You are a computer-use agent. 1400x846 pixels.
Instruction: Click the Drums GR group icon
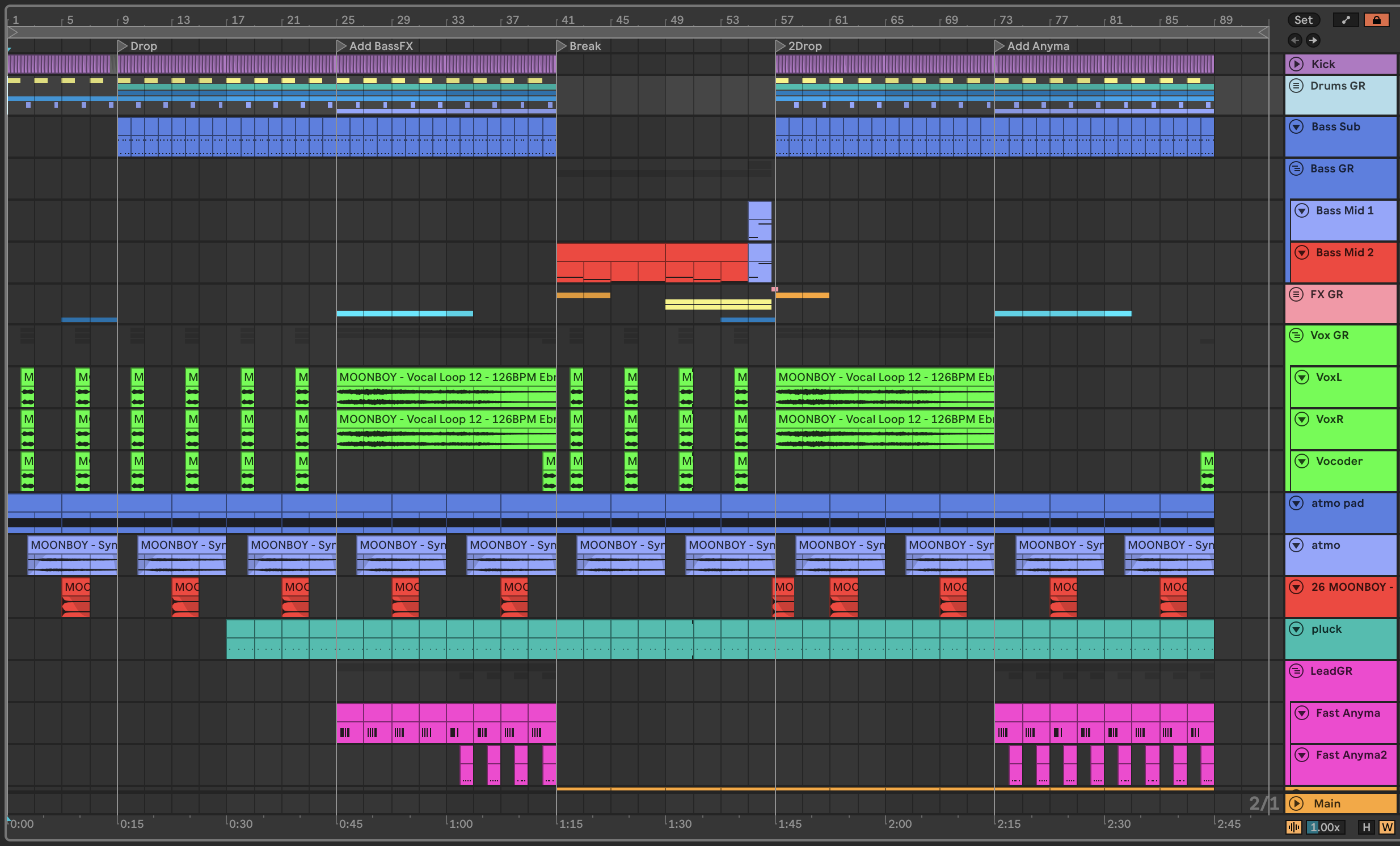[1296, 86]
